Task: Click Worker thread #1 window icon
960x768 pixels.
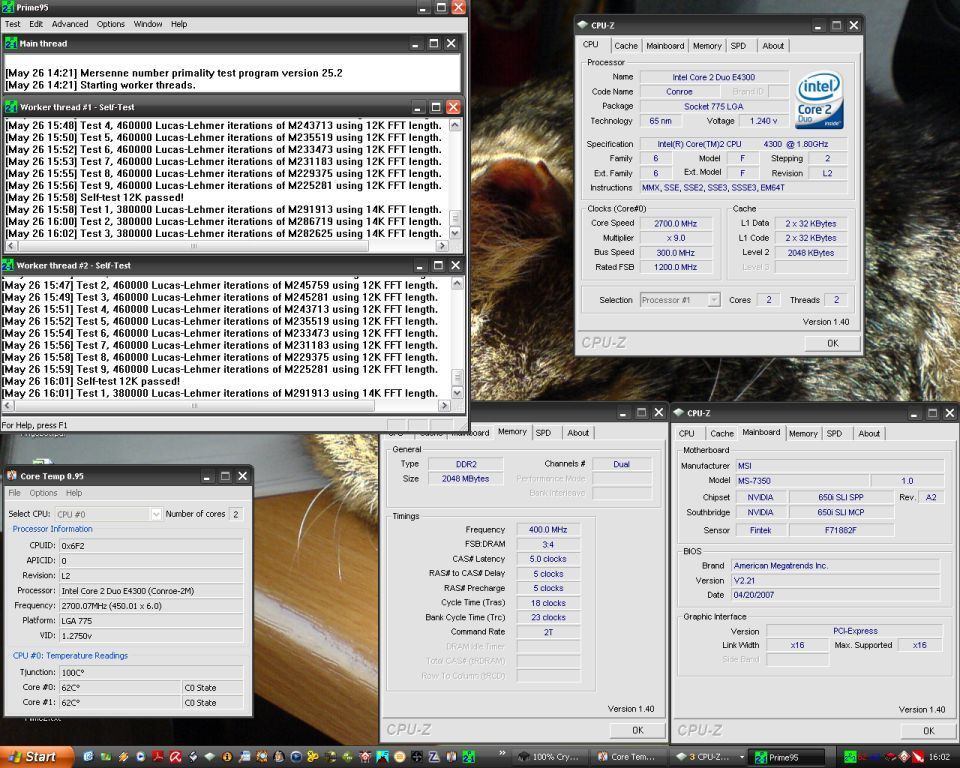Action: click(x=11, y=107)
